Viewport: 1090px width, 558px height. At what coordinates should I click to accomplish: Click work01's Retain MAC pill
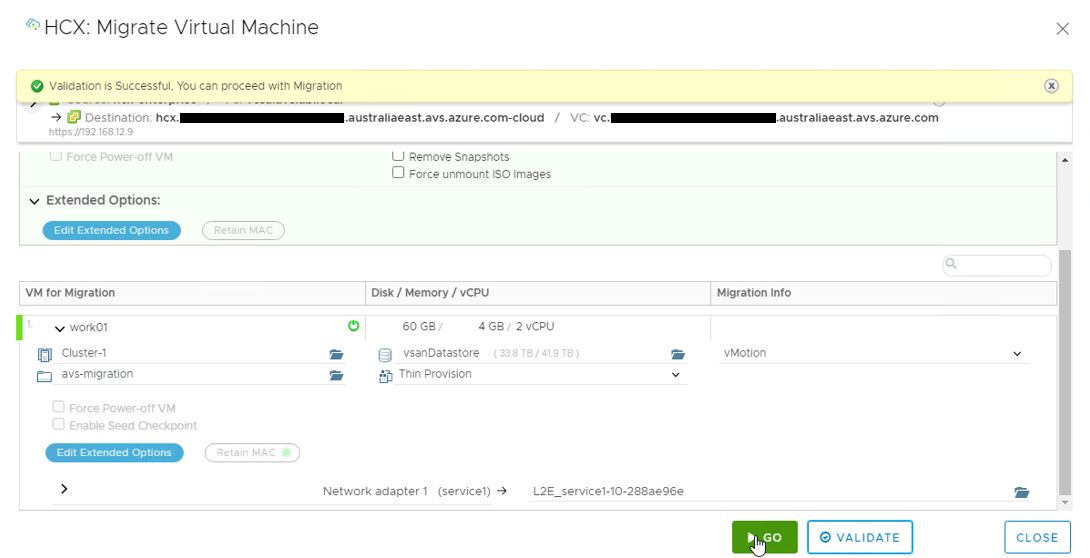click(x=252, y=452)
